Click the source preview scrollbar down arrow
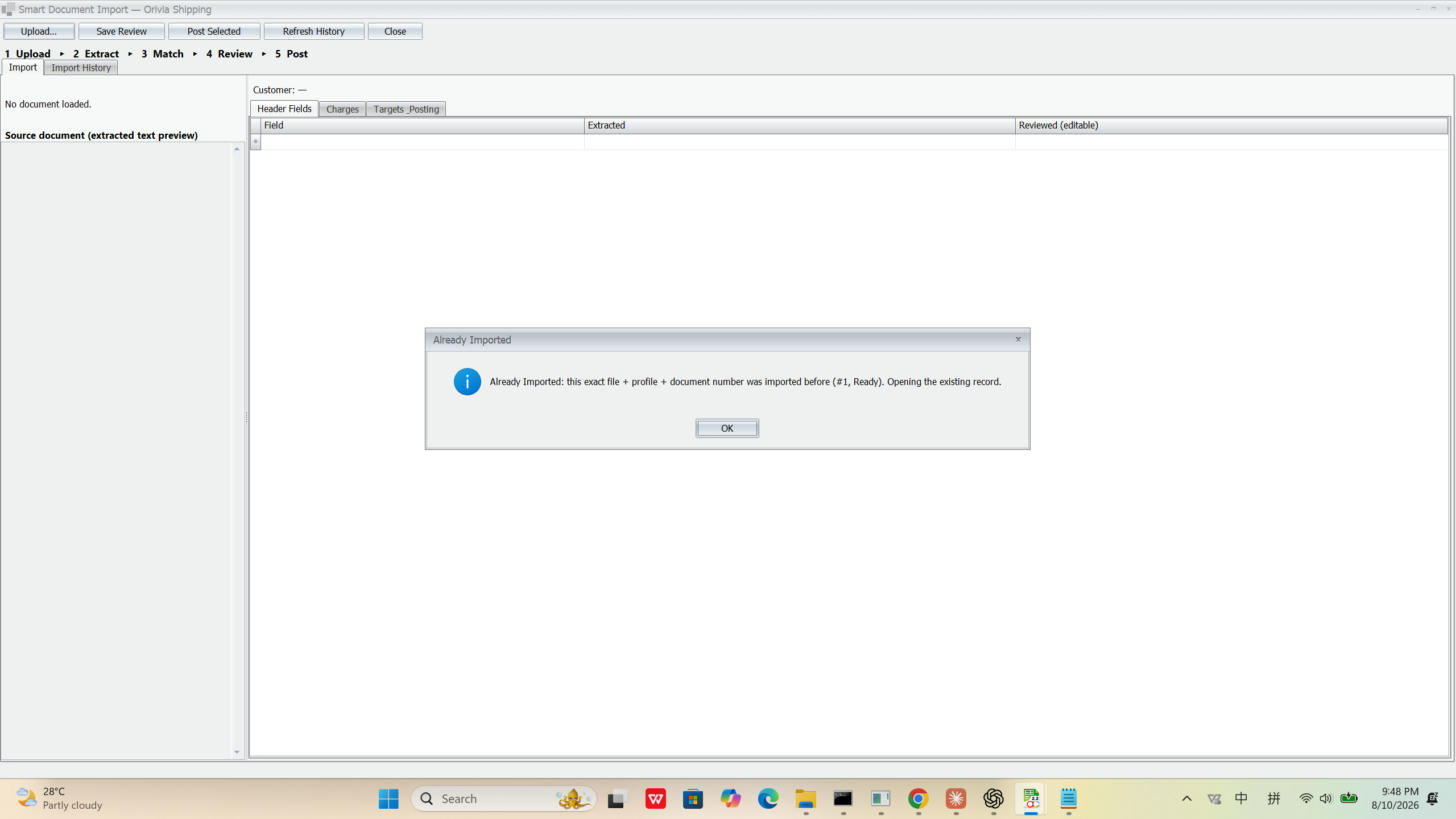This screenshot has height=819, width=1456. (x=237, y=752)
